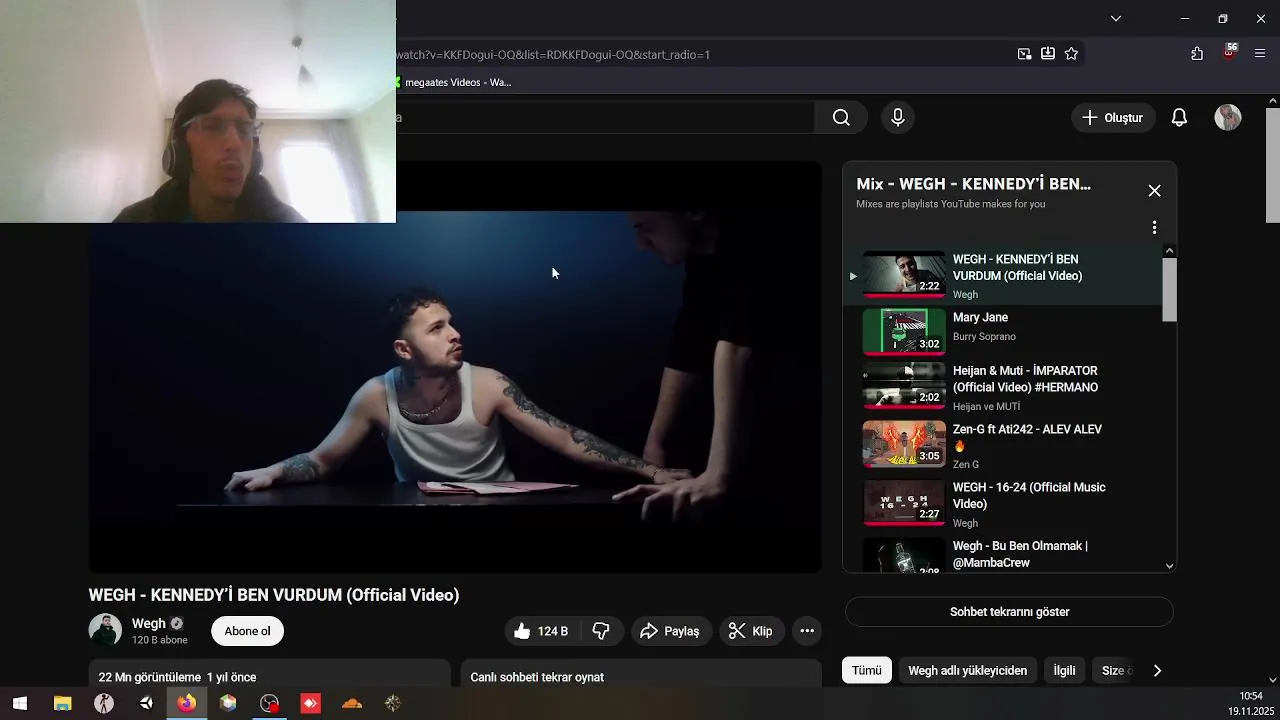1280x720 pixels.
Task: Click the install/save page icon in address bar
Action: click(x=1047, y=54)
